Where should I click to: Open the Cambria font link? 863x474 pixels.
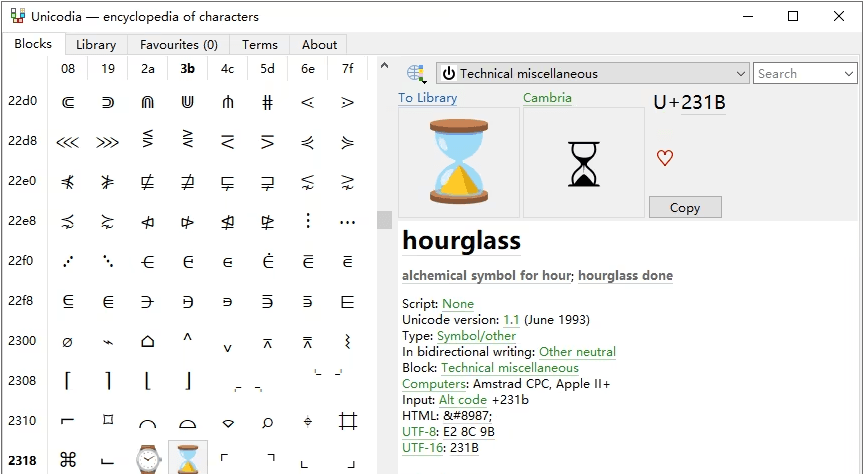point(547,98)
